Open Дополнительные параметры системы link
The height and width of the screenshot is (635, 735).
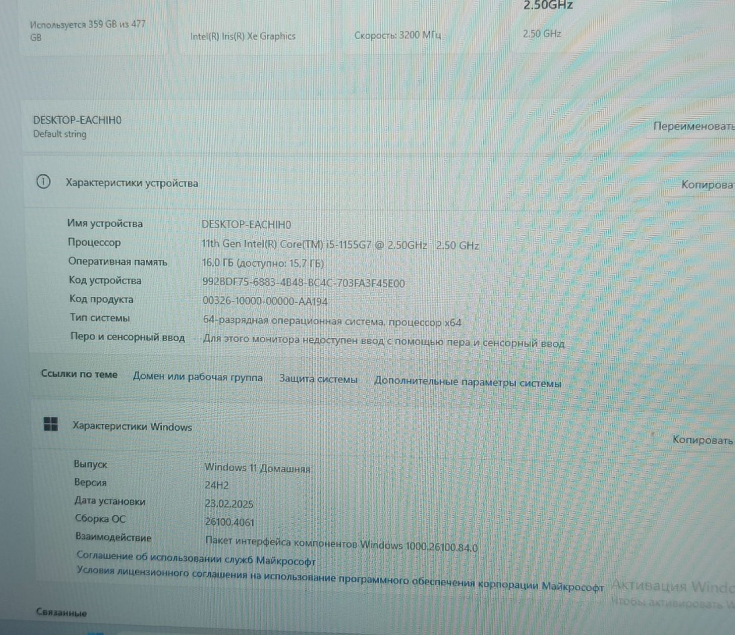[467, 382]
